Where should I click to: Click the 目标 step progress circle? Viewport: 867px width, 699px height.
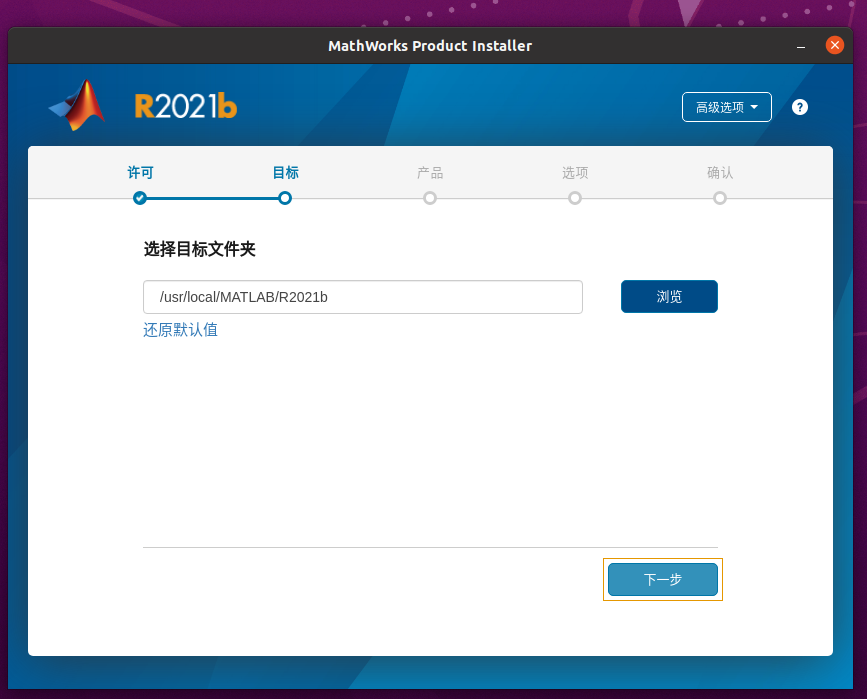285,198
